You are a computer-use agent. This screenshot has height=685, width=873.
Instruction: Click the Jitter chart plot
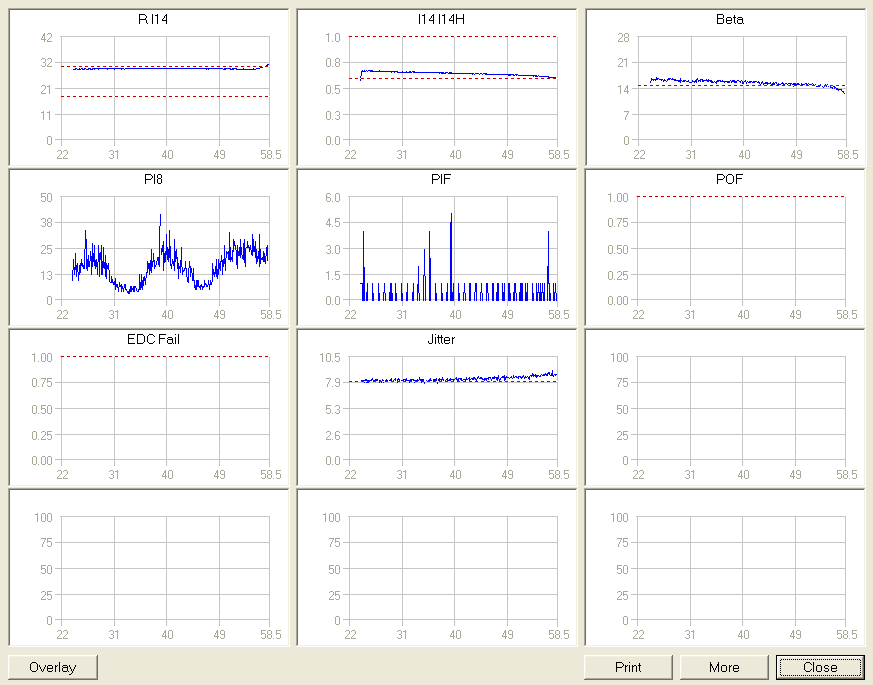click(x=453, y=408)
